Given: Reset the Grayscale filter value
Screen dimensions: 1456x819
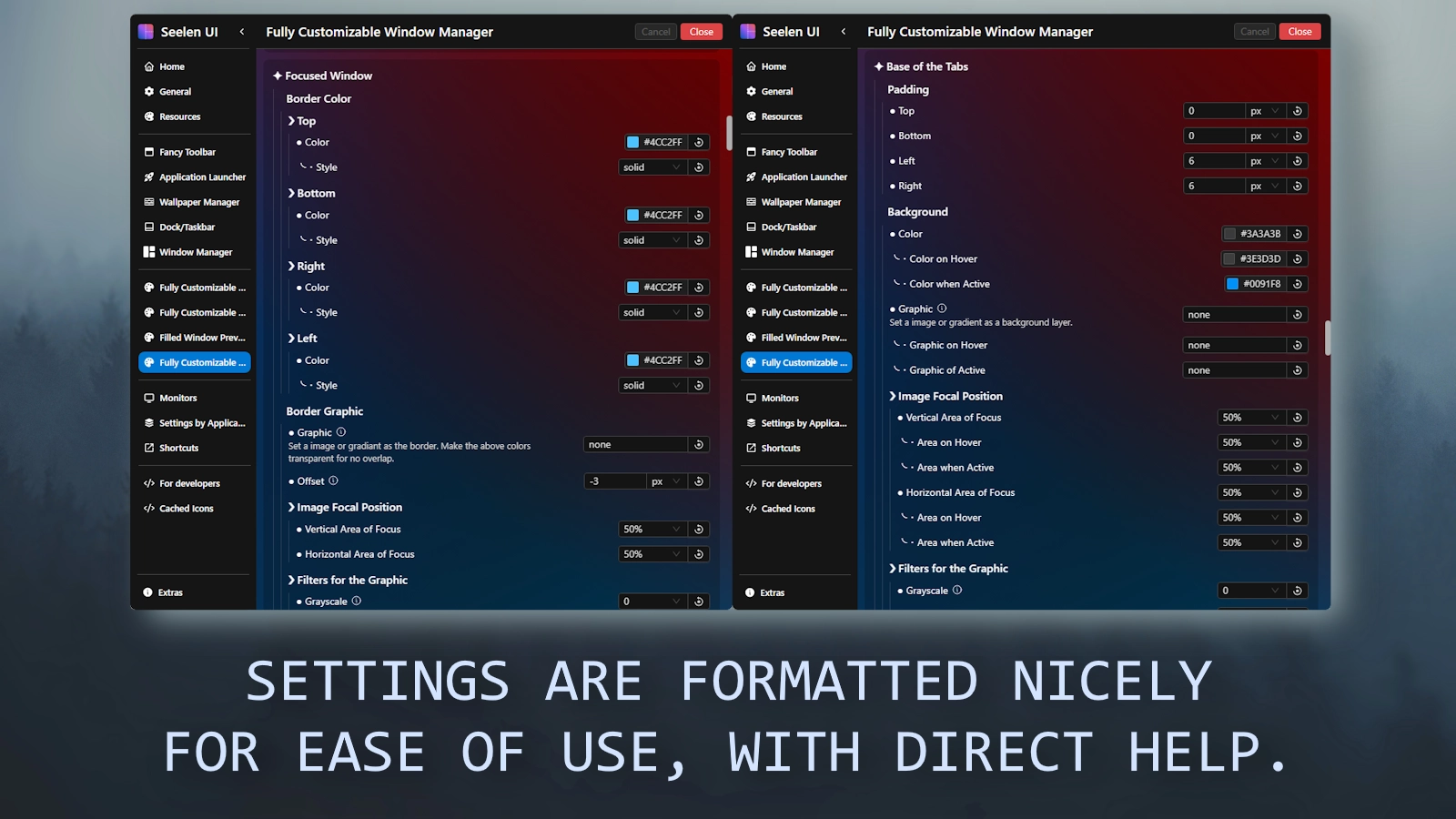Looking at the screenshot, I should 699,601.
